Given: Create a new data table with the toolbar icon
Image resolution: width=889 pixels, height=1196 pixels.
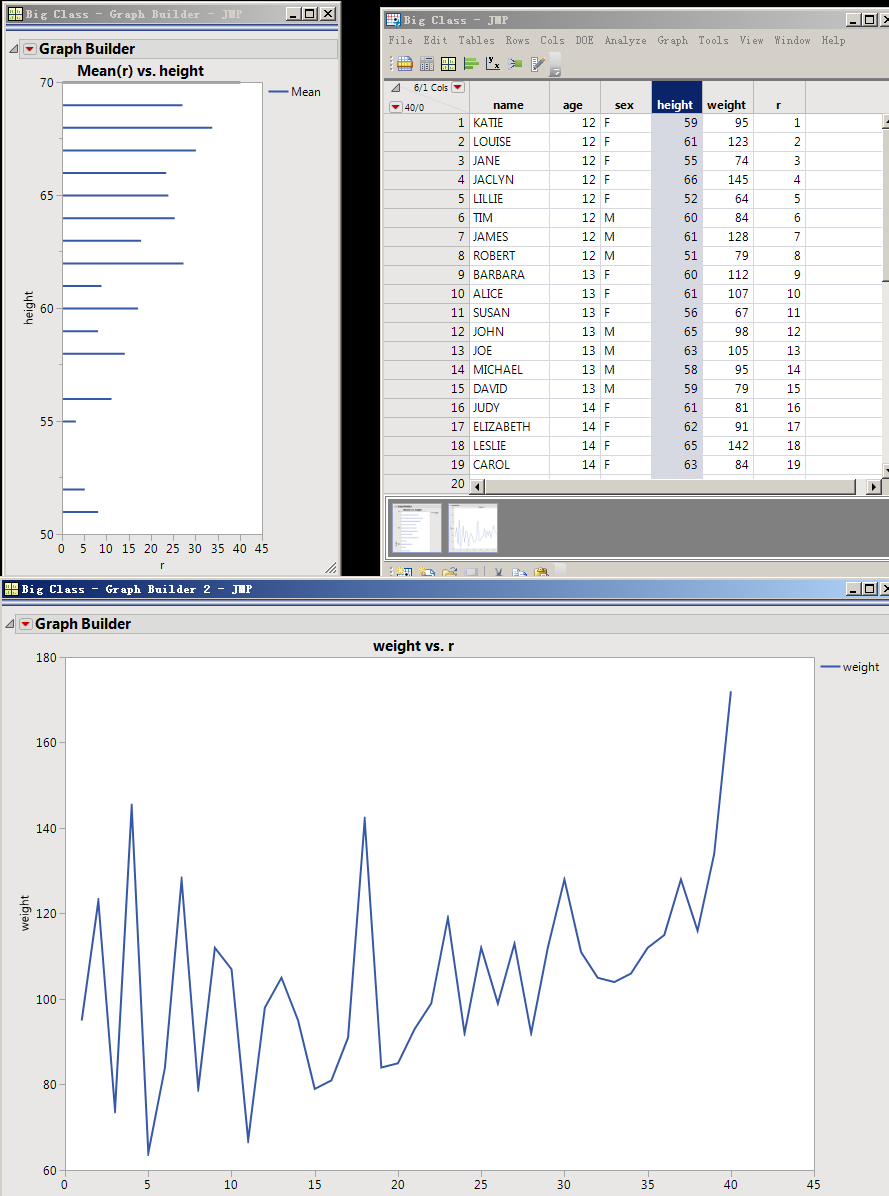Looking at the screenshot, I should pyautogui.click(x=405, y=63).
